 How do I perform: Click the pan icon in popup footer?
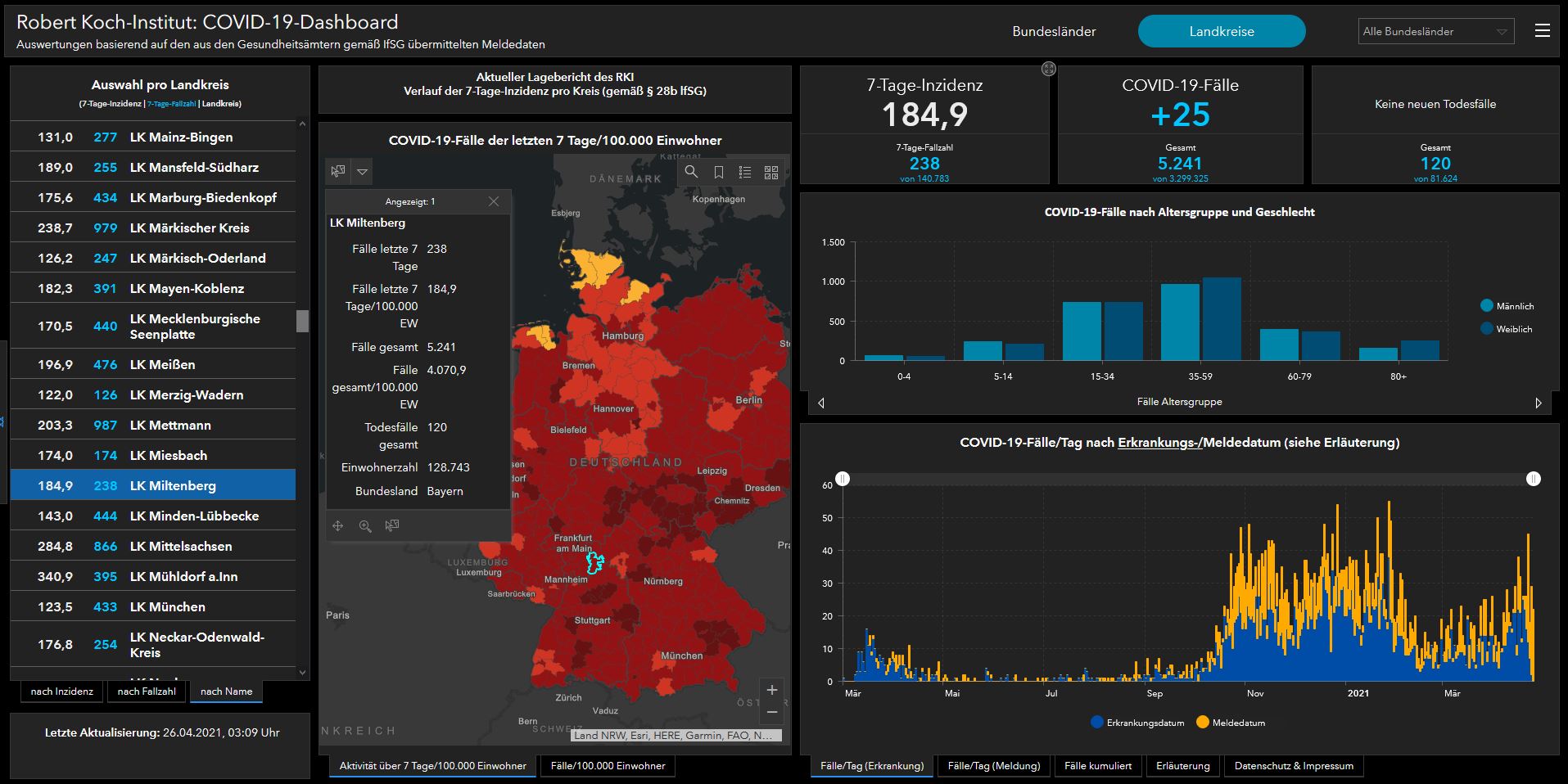[337, 525]
